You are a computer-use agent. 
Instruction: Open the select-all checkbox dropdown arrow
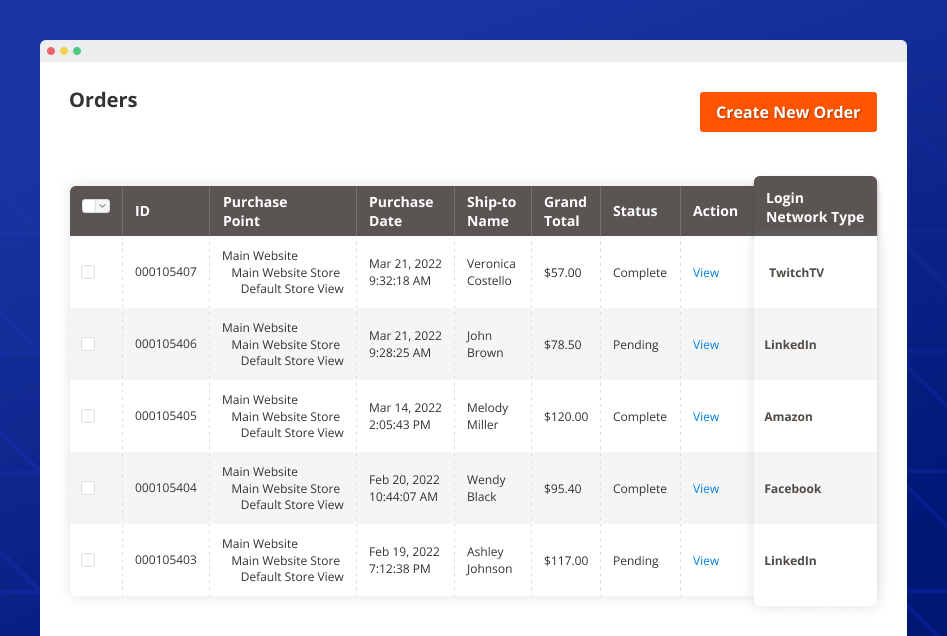(x=103, y=206)
